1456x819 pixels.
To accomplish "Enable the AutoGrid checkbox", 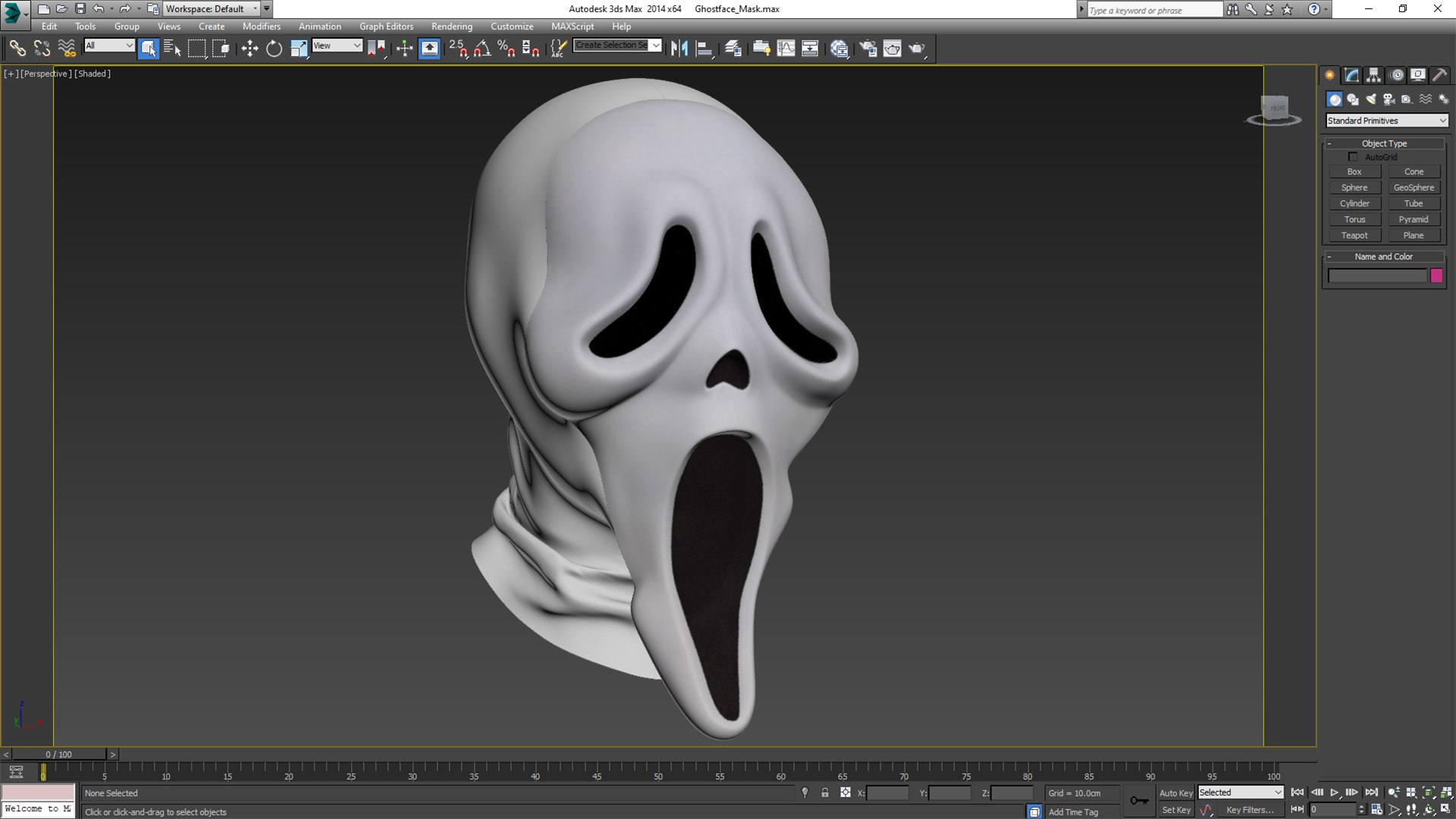I will pyautogui.click(x=1353, y=157).
